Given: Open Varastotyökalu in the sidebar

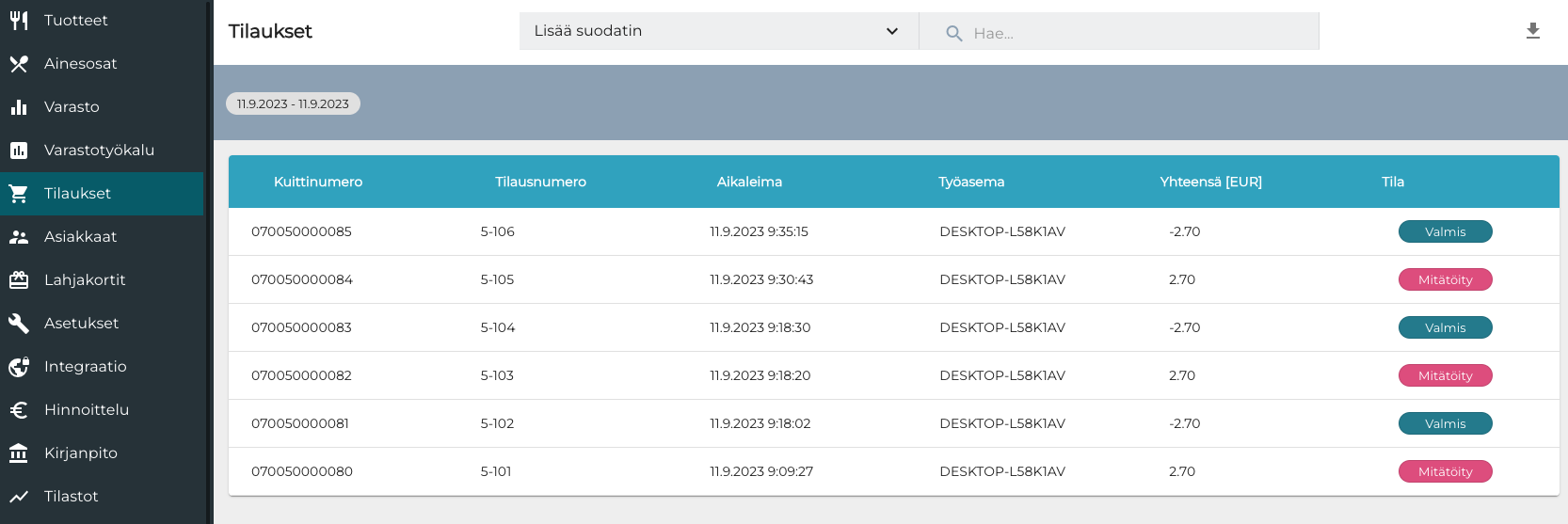Looking at the screenshot, I should [x=99, y=150].
